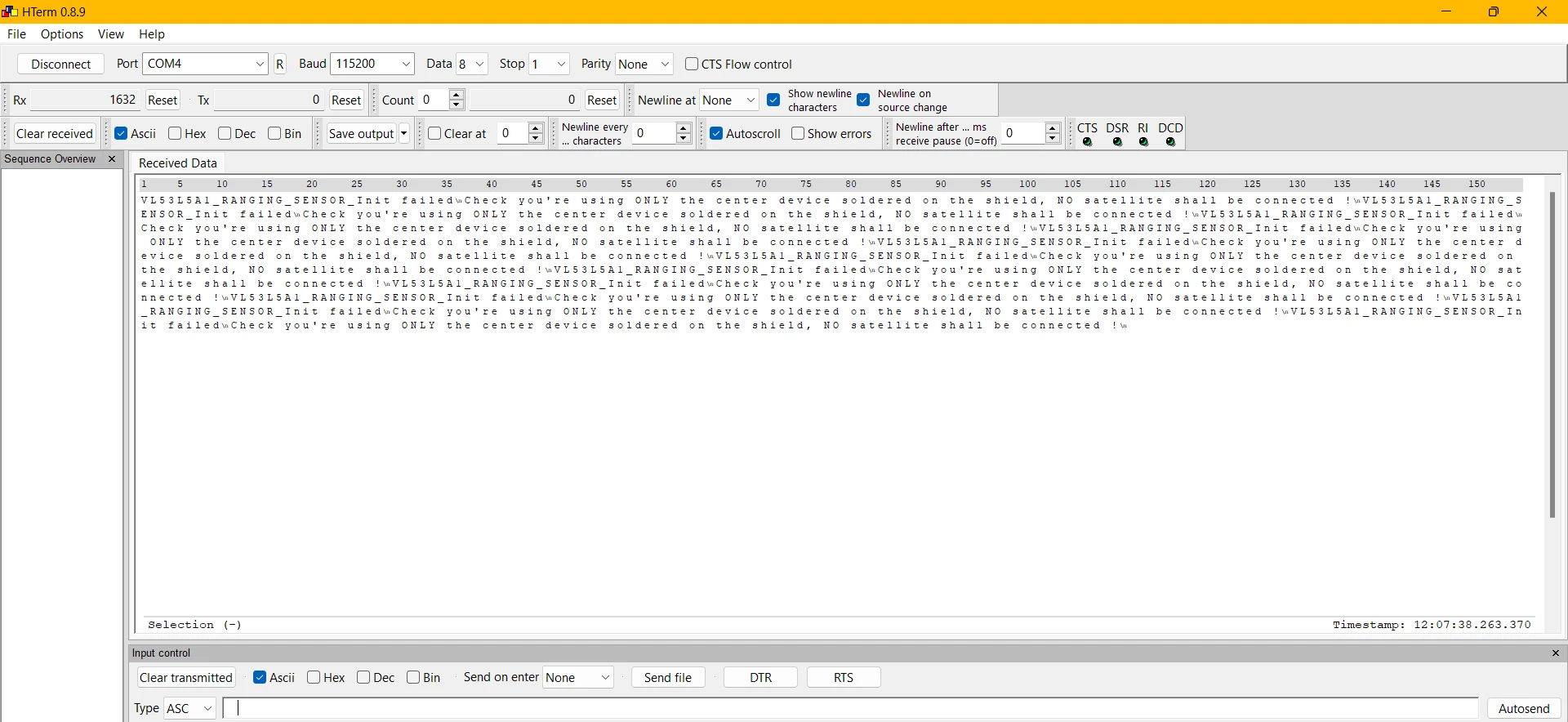
Task: Click the Disconnect button
Action: [x=60, y=64]
